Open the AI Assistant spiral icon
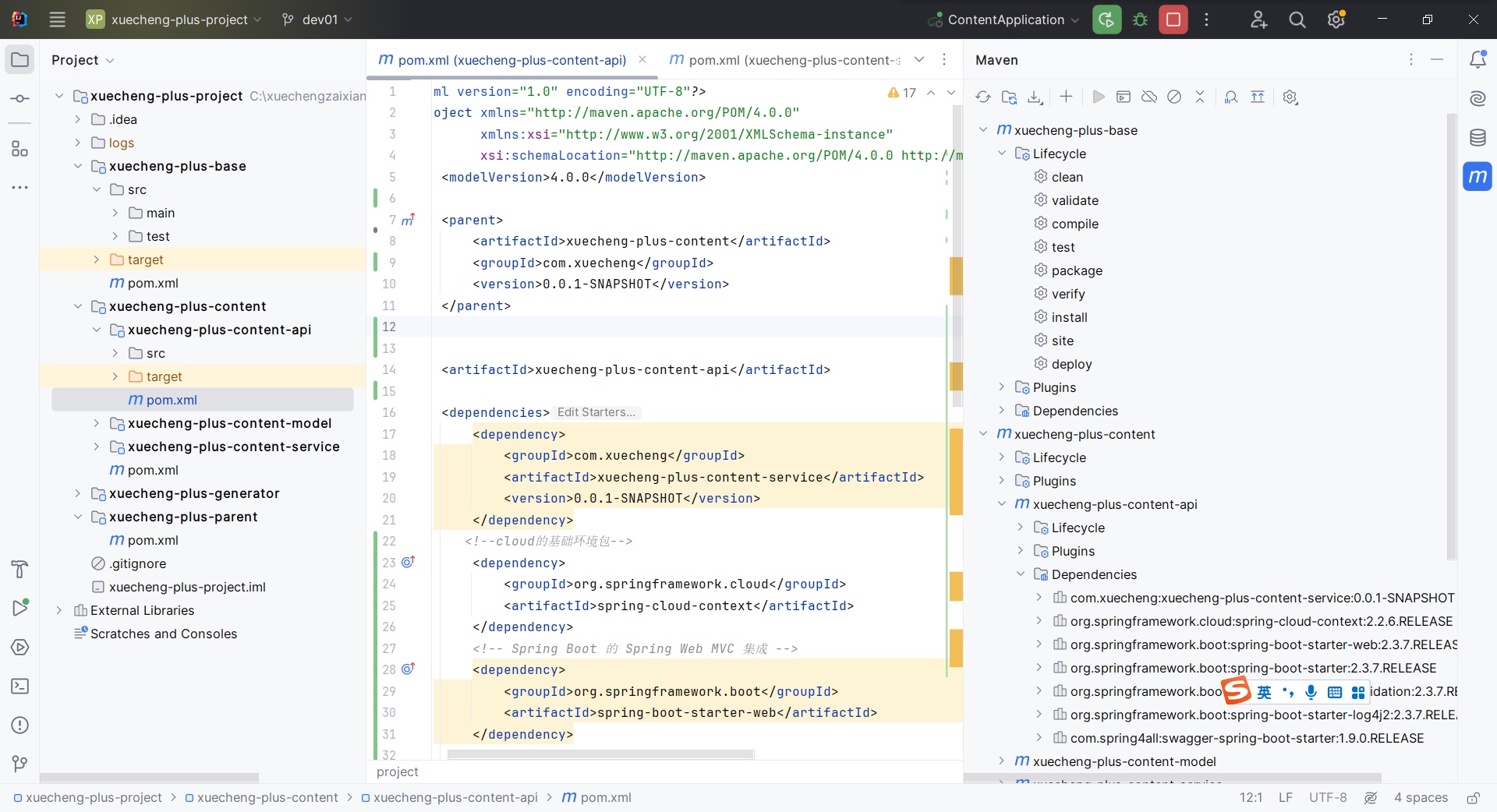Screen dimensions: 1497x812 point(1478,98)
